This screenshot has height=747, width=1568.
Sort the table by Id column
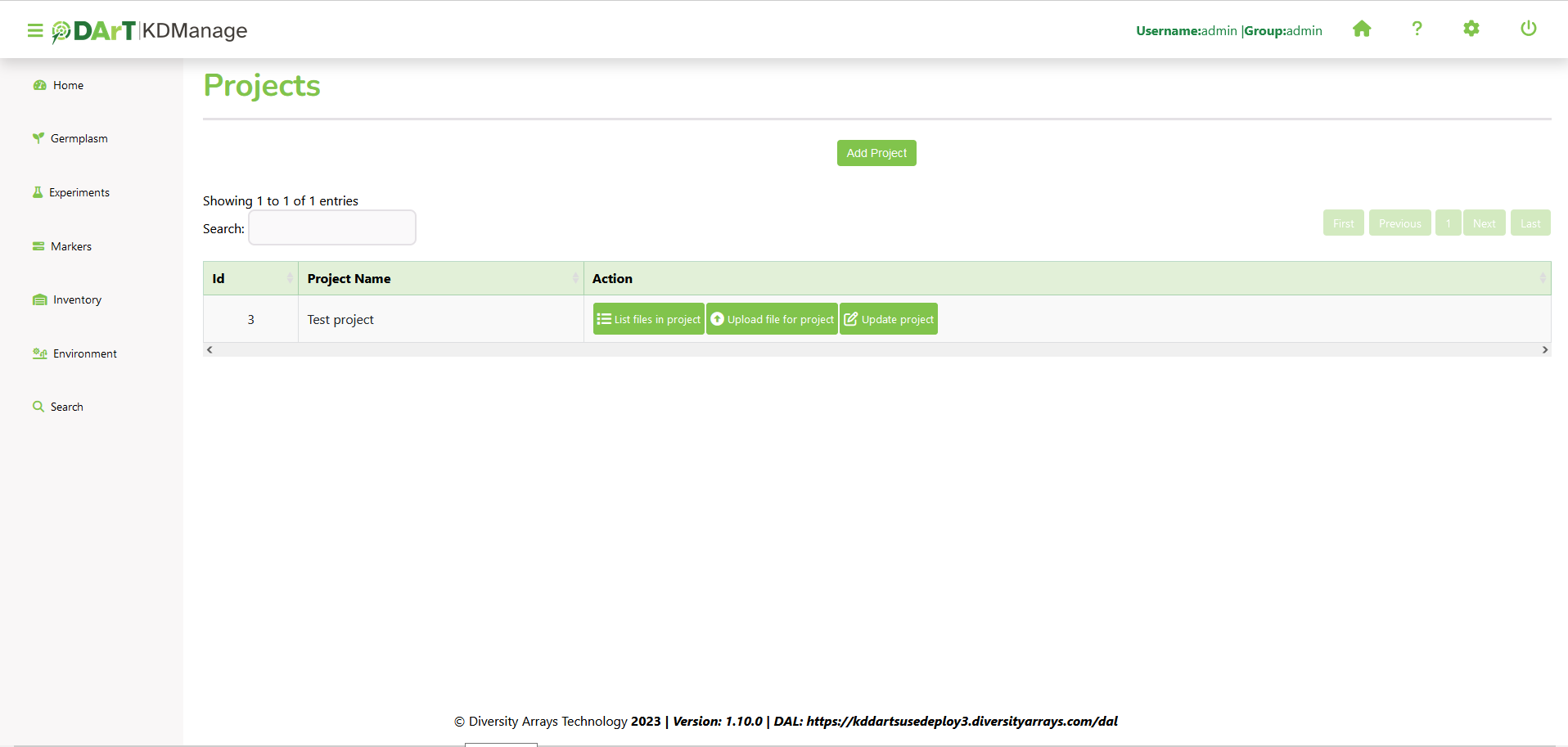pyautogui.click(x=250, y=279)
